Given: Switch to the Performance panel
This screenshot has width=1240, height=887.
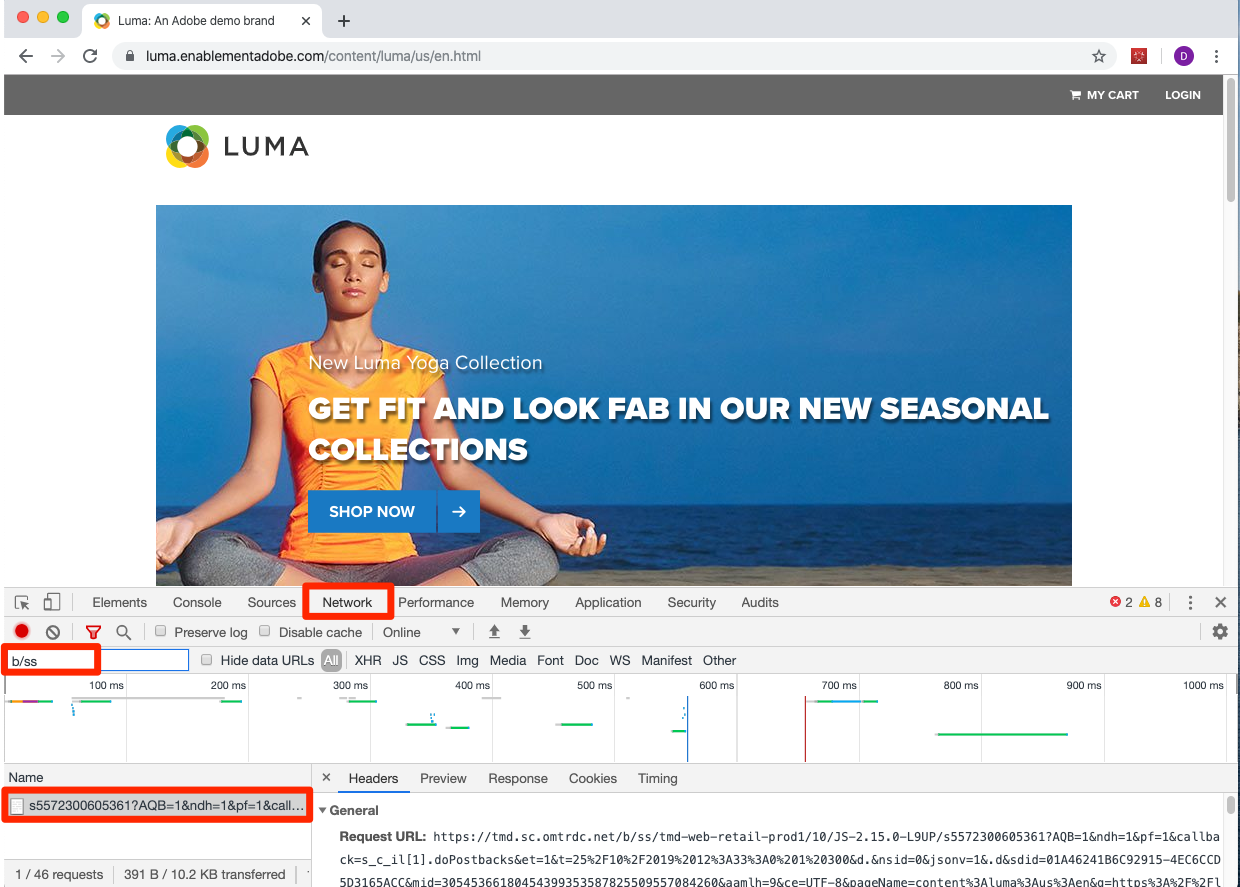Looking at the screenshot, I should [436, 602].
